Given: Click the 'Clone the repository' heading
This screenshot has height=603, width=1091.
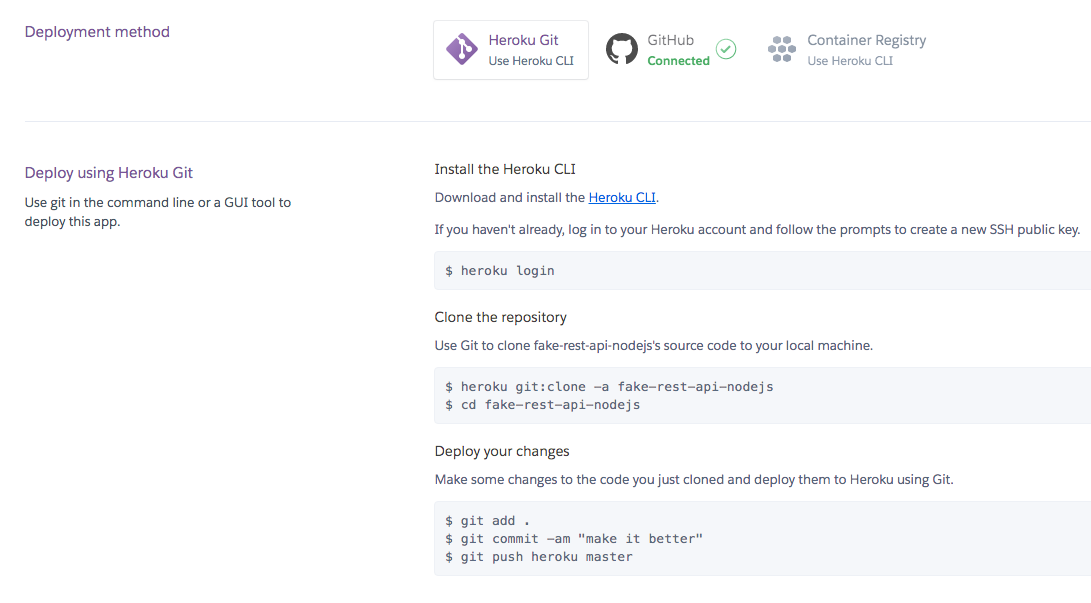Looking at the screenshot, I should pyautogui.click(x=500, y=317).
